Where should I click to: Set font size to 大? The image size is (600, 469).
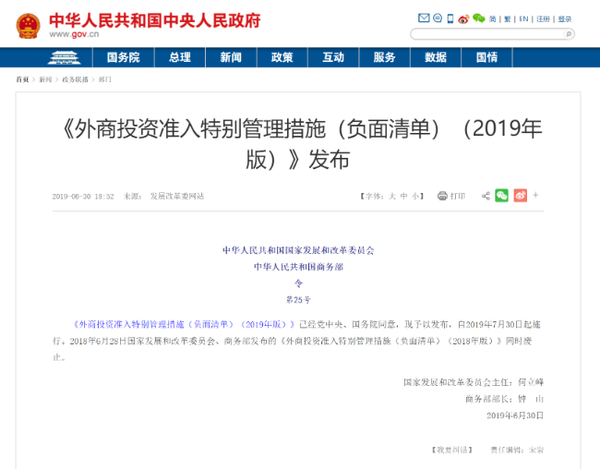coord(392,196)
